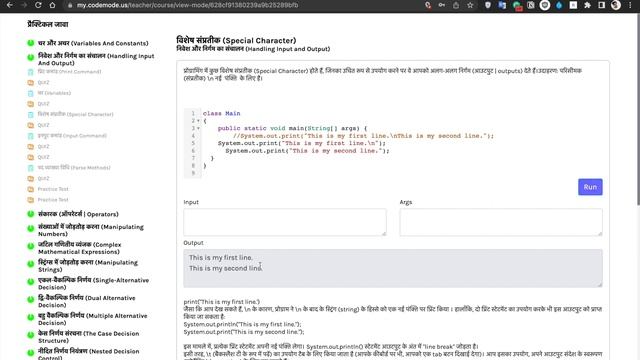Click the Output result text area
This screenshot has height=360, width=640.
(393, 268)
